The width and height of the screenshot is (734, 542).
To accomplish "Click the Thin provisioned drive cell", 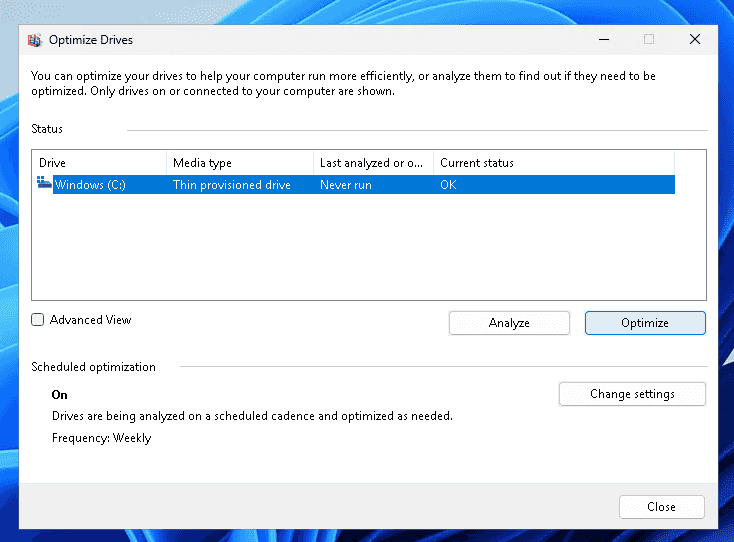I will coord(232,185).
